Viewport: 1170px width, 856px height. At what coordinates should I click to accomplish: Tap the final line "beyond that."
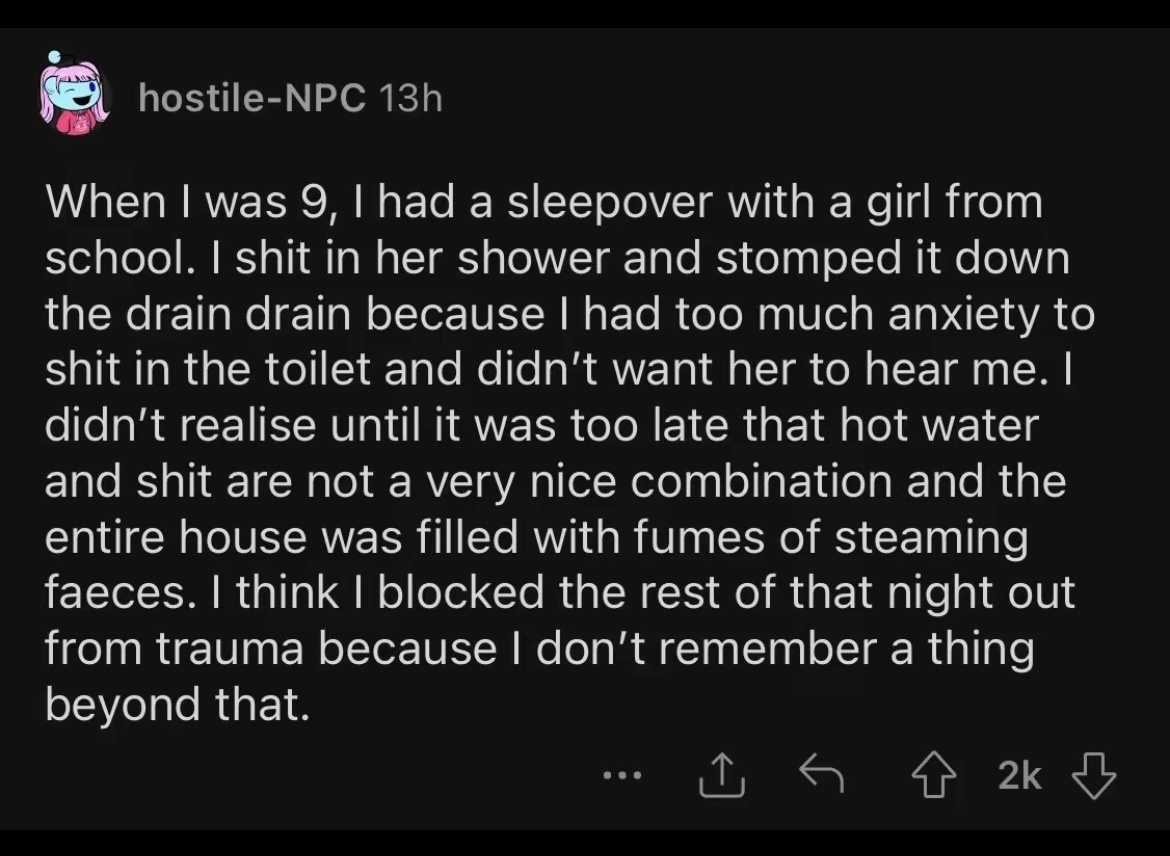tap(177, 705)
